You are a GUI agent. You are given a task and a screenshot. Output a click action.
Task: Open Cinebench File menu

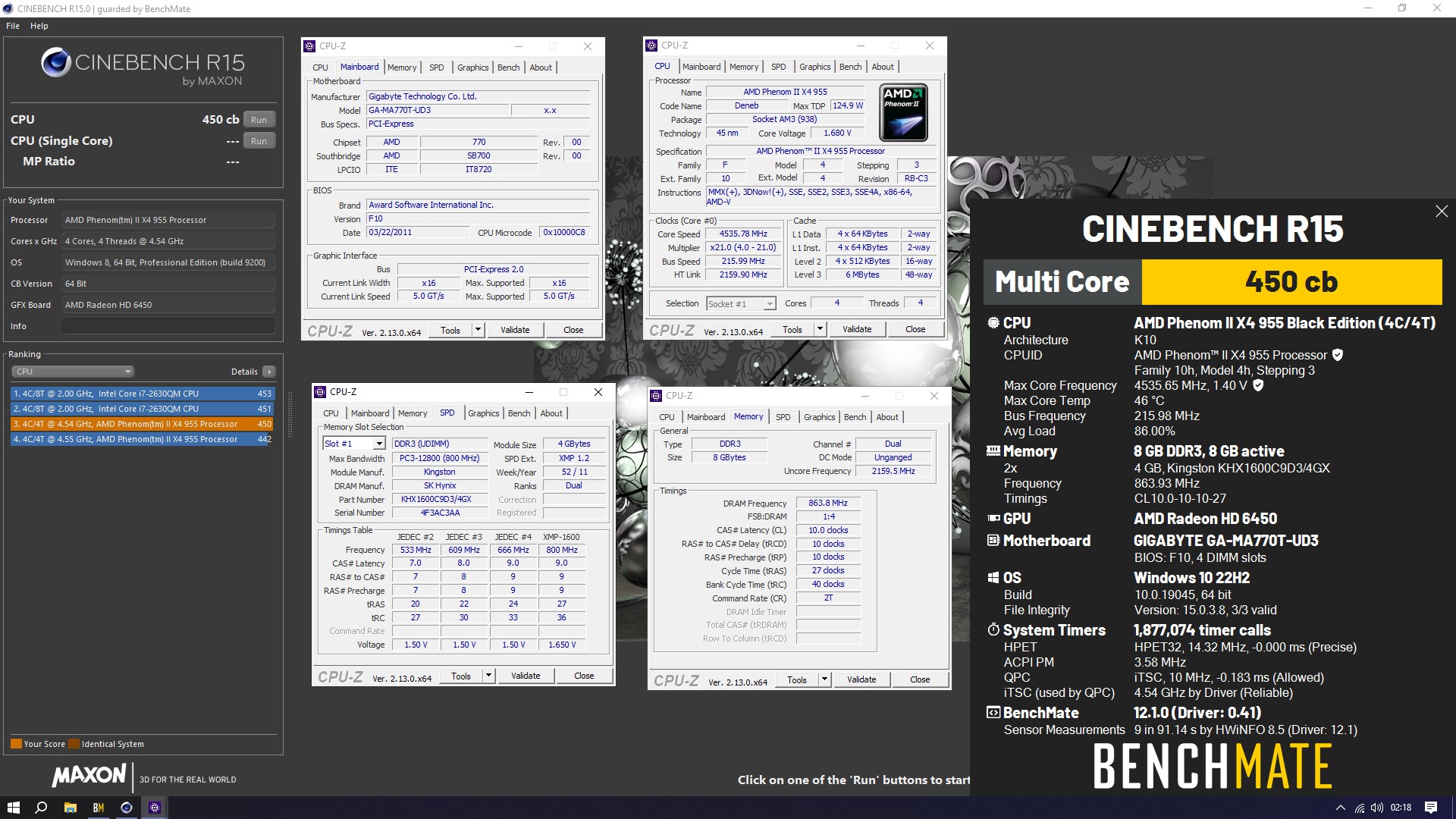13,26
